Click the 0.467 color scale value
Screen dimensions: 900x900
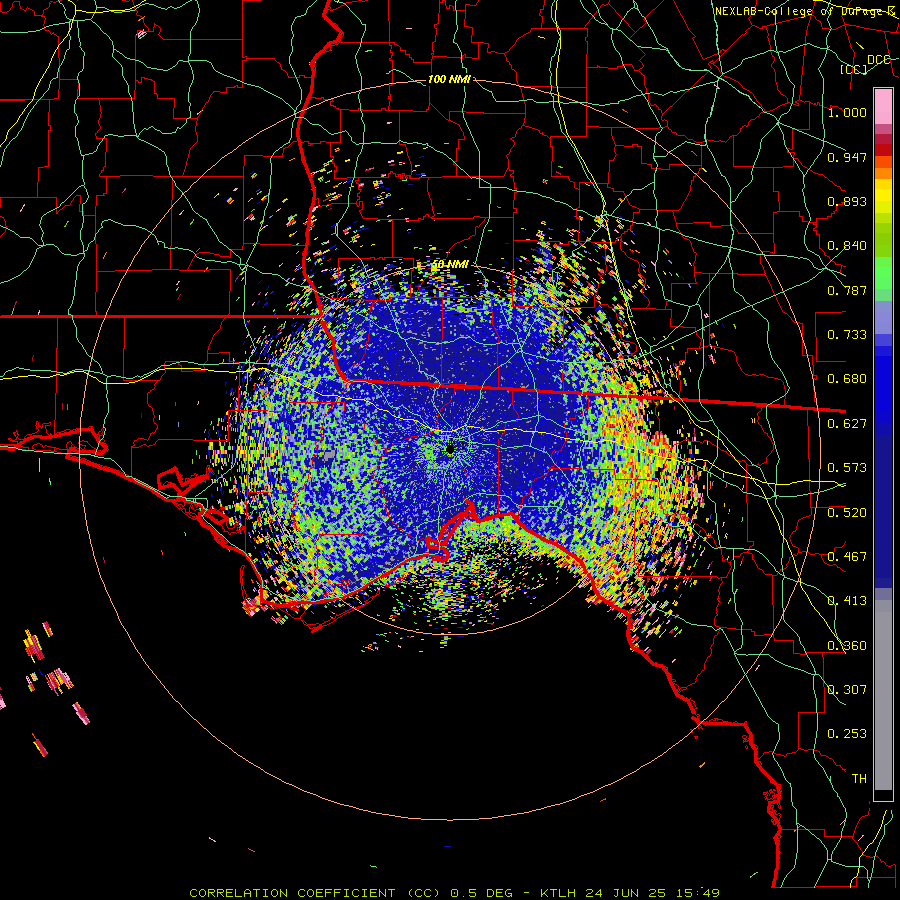click(847, 556)
